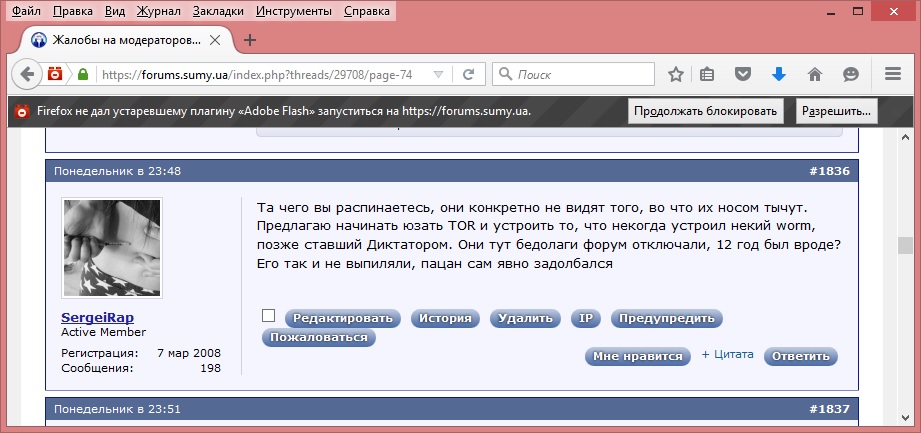This screenshot has height=433, width=921.
Task: Open the downloads arrow icon
Action: (779, 74)
